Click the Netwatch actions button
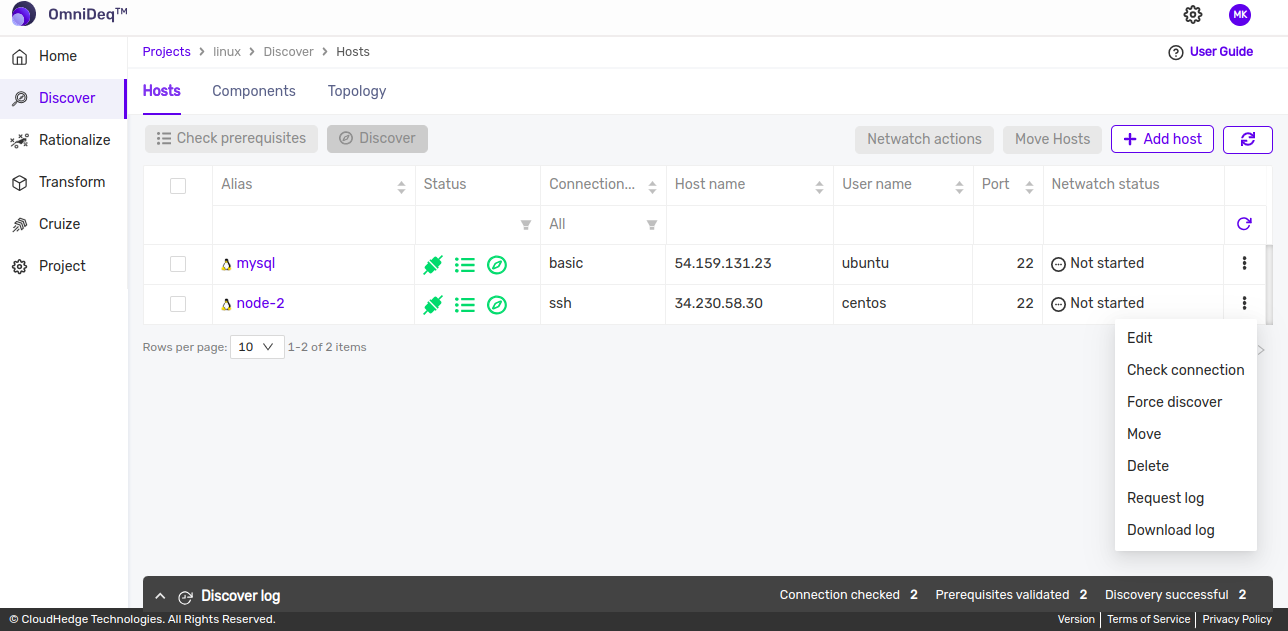Image resolution: width=1288 pixels, height=631 pixels. (x=924, y=139)
